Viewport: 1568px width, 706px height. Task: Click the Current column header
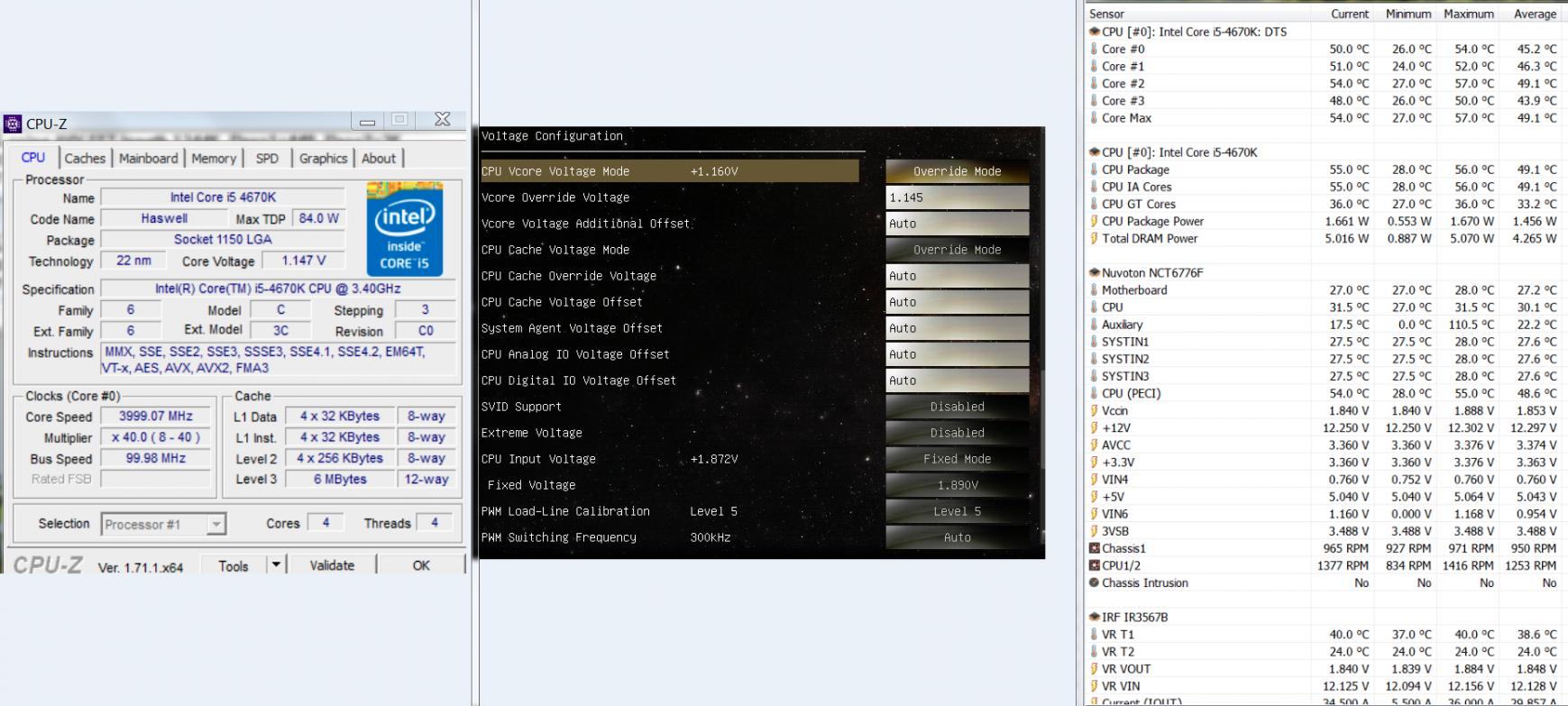point(1343,14)
